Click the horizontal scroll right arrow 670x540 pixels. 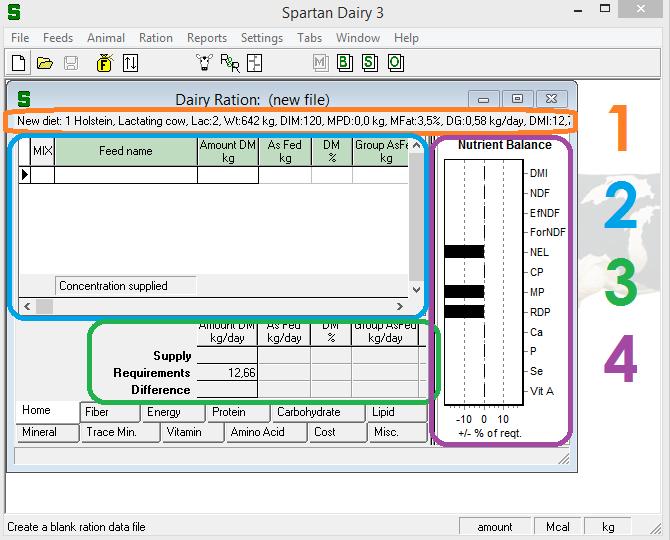pyautogui.click(x=400, y=306)
